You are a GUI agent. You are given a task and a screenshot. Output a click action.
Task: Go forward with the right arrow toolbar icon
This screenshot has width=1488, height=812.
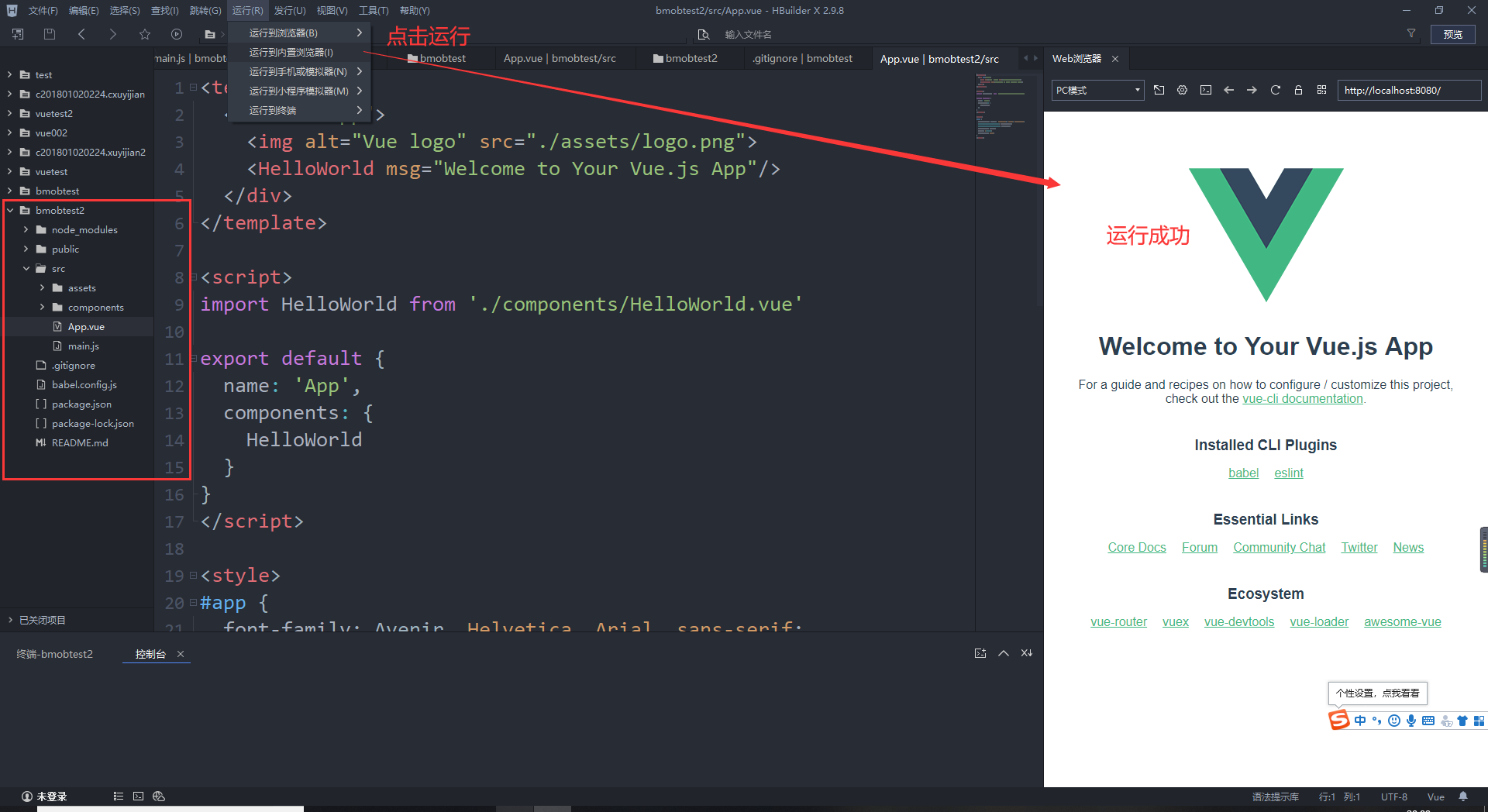click(113, 34)
